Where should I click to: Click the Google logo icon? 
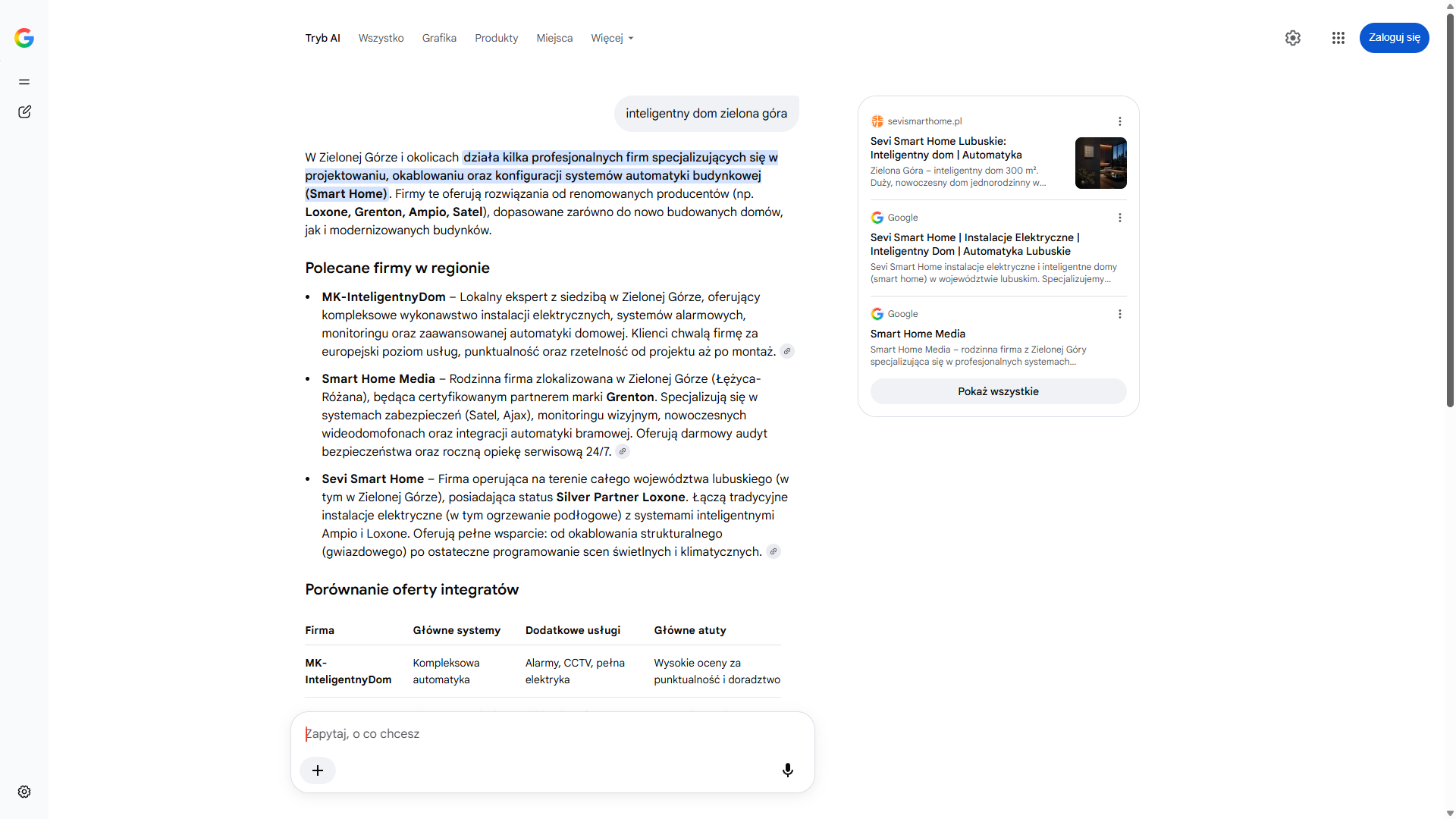click(x=24, y=38)
